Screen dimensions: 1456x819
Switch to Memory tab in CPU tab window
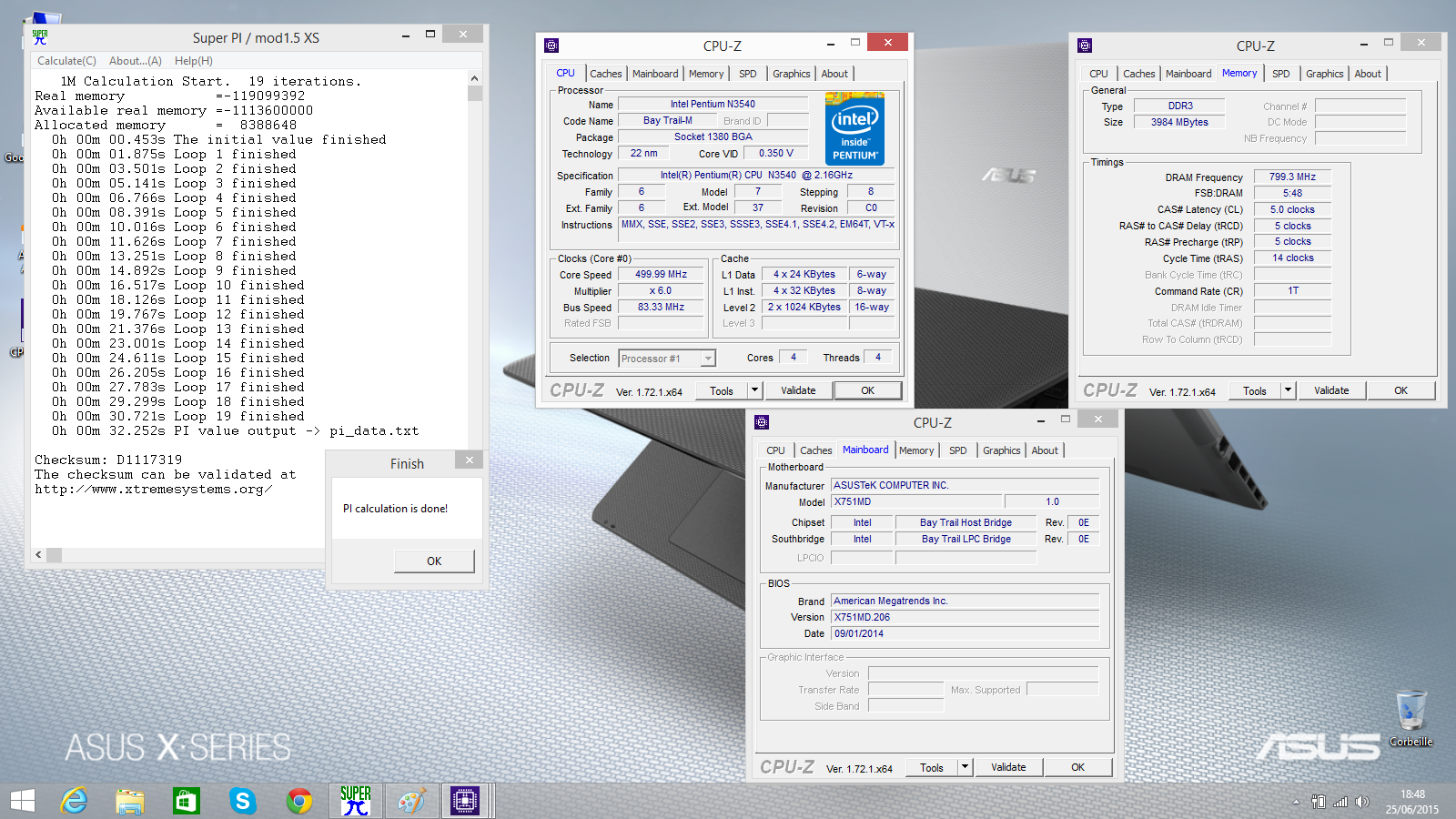[x=706, y=74]
